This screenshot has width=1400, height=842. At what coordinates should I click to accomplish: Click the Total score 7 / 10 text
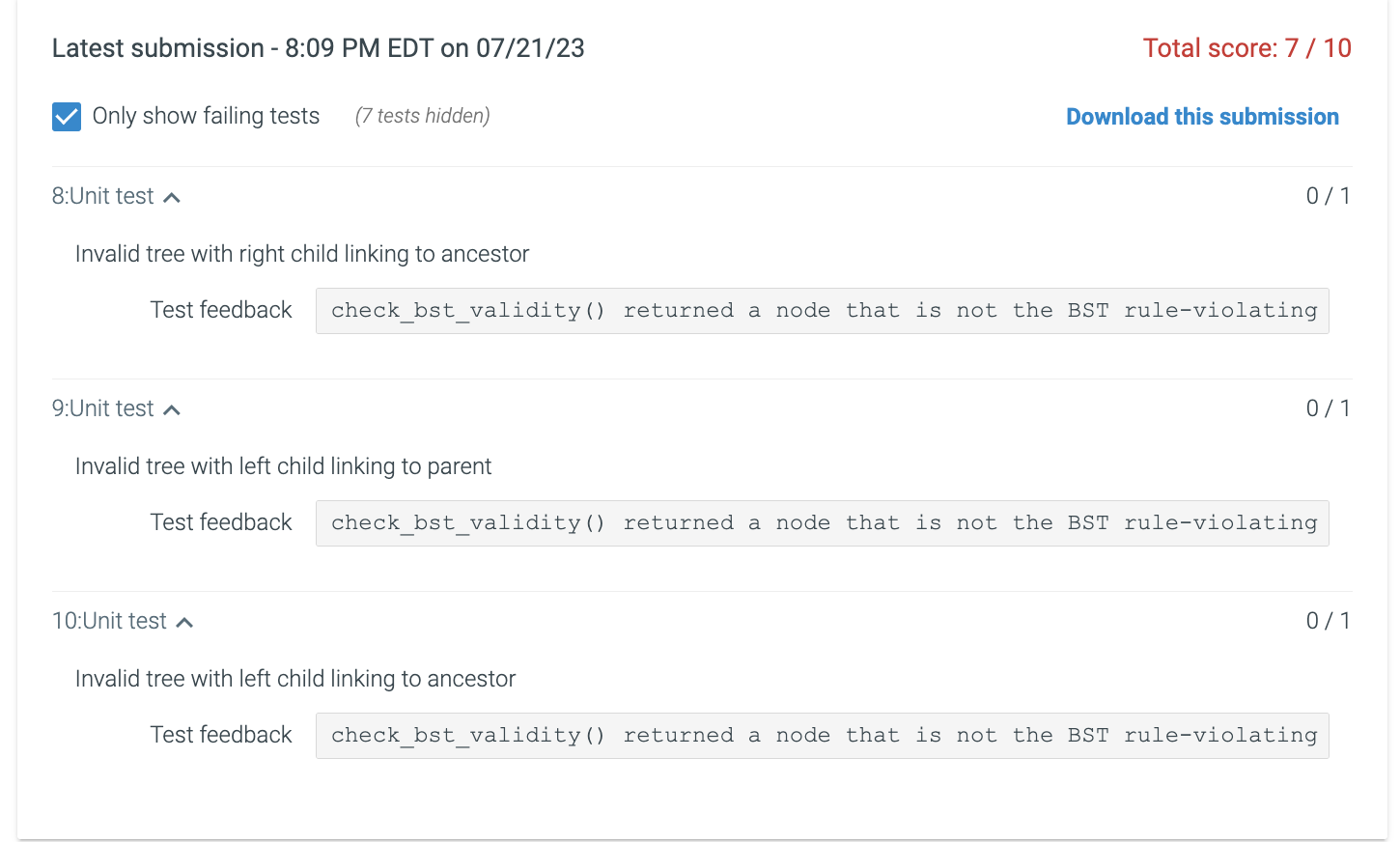(1246, 47)
